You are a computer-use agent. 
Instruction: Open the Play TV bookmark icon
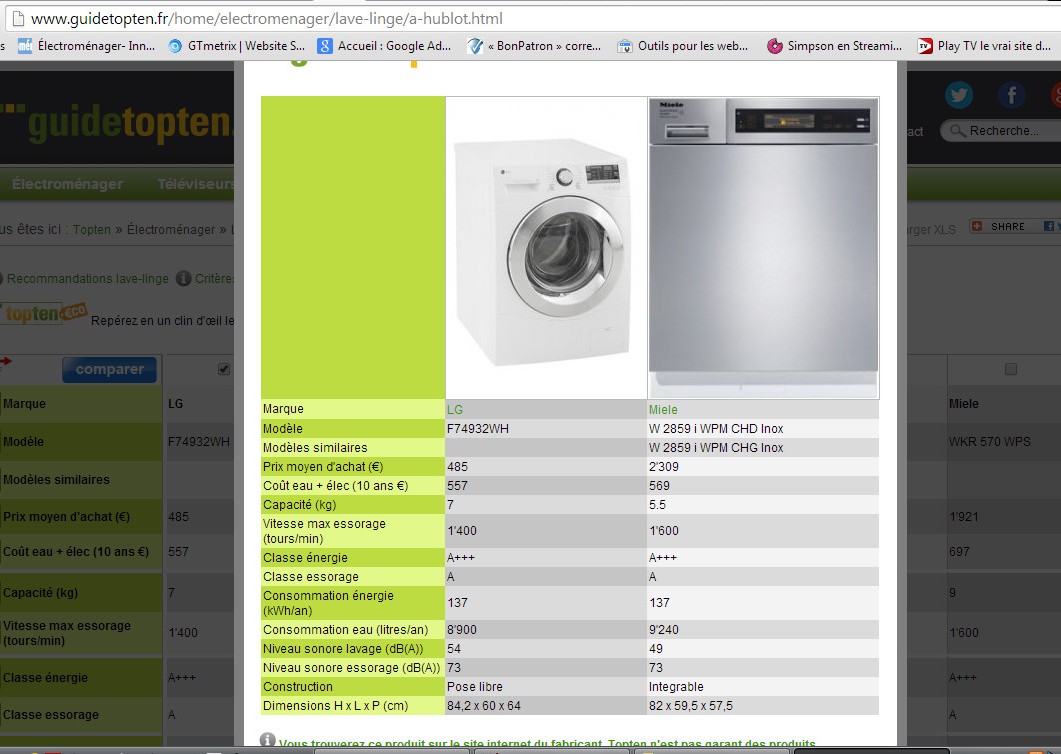pos(924,46)
